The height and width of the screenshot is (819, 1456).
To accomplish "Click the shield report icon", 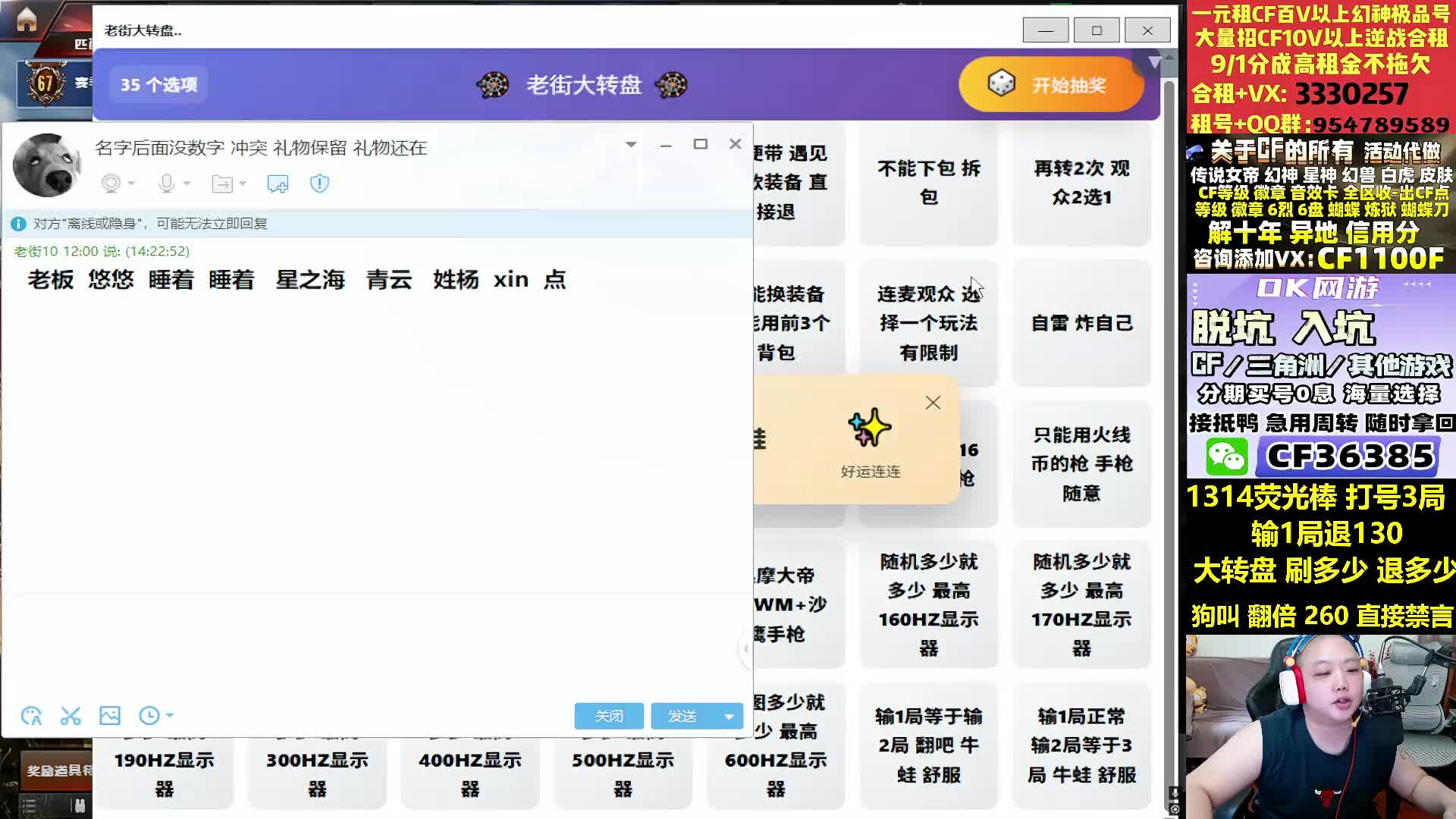I will click(319, 184).
